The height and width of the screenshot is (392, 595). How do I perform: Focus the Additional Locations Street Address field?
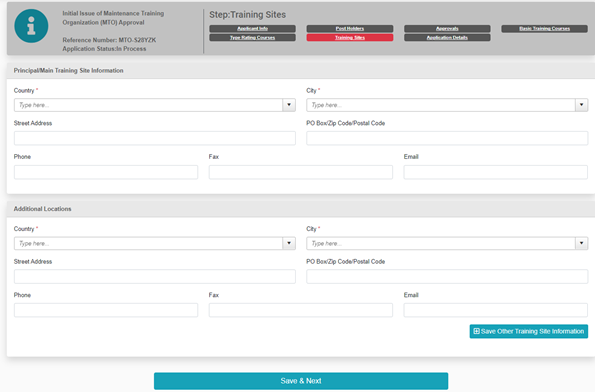point(155,276)
